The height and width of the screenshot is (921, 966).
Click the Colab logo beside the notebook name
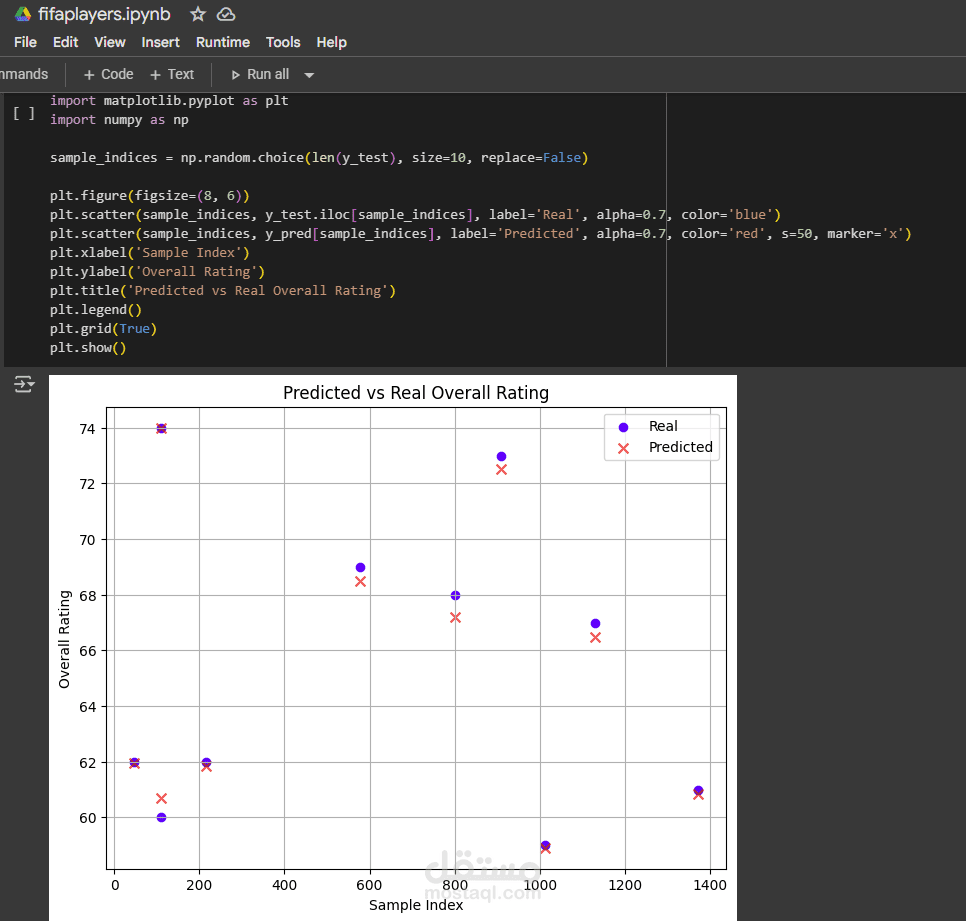click(x=22, y=14)
